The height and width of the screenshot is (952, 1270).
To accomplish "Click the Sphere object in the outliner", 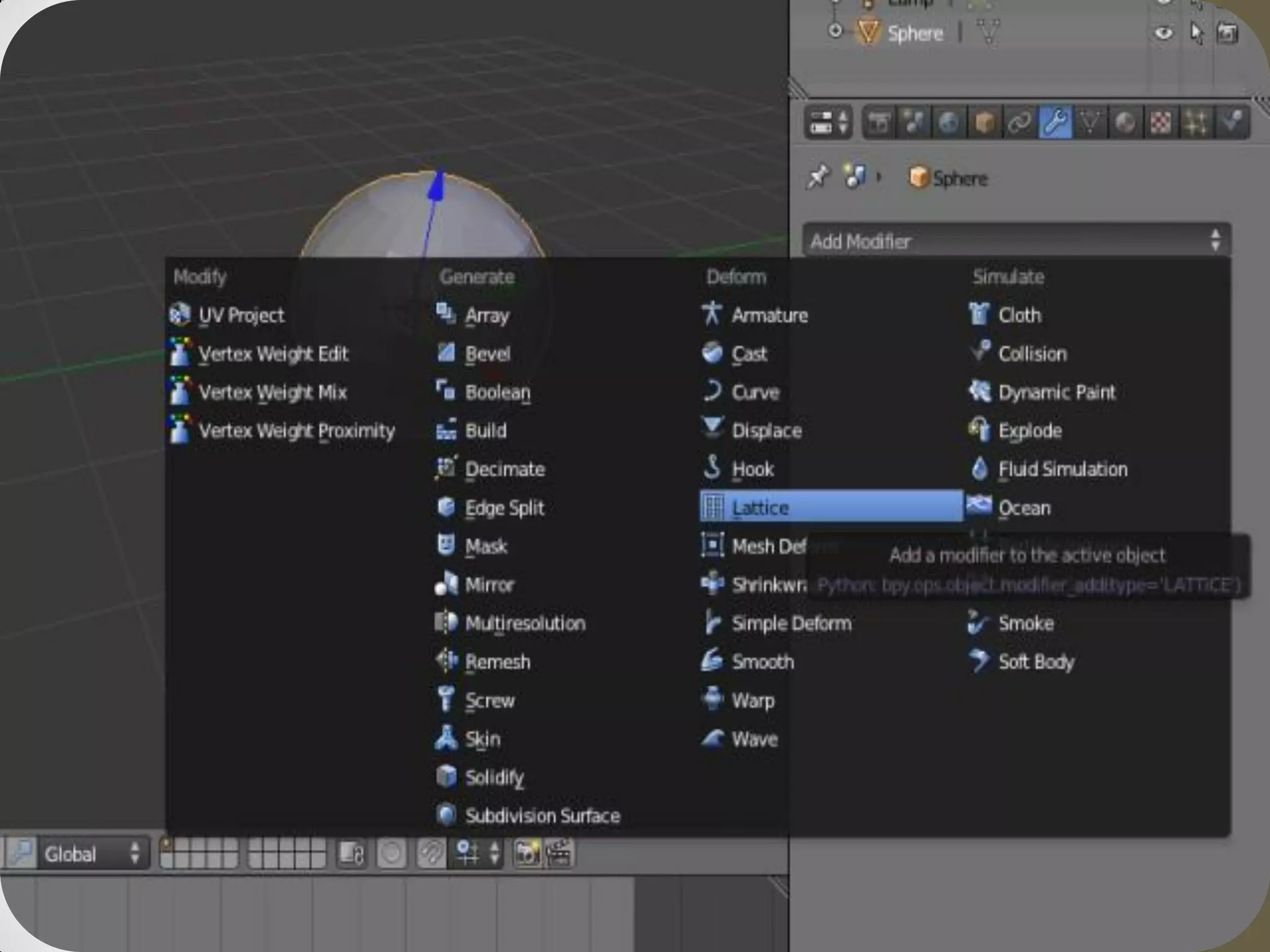I will (915, 32).
